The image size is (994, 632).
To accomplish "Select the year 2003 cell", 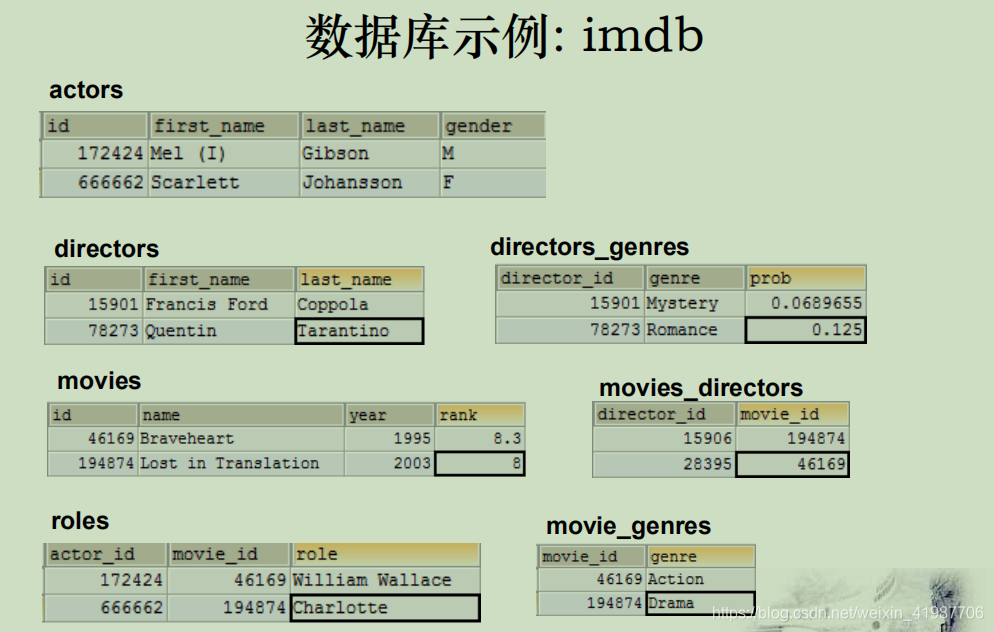I will [390, 463].
